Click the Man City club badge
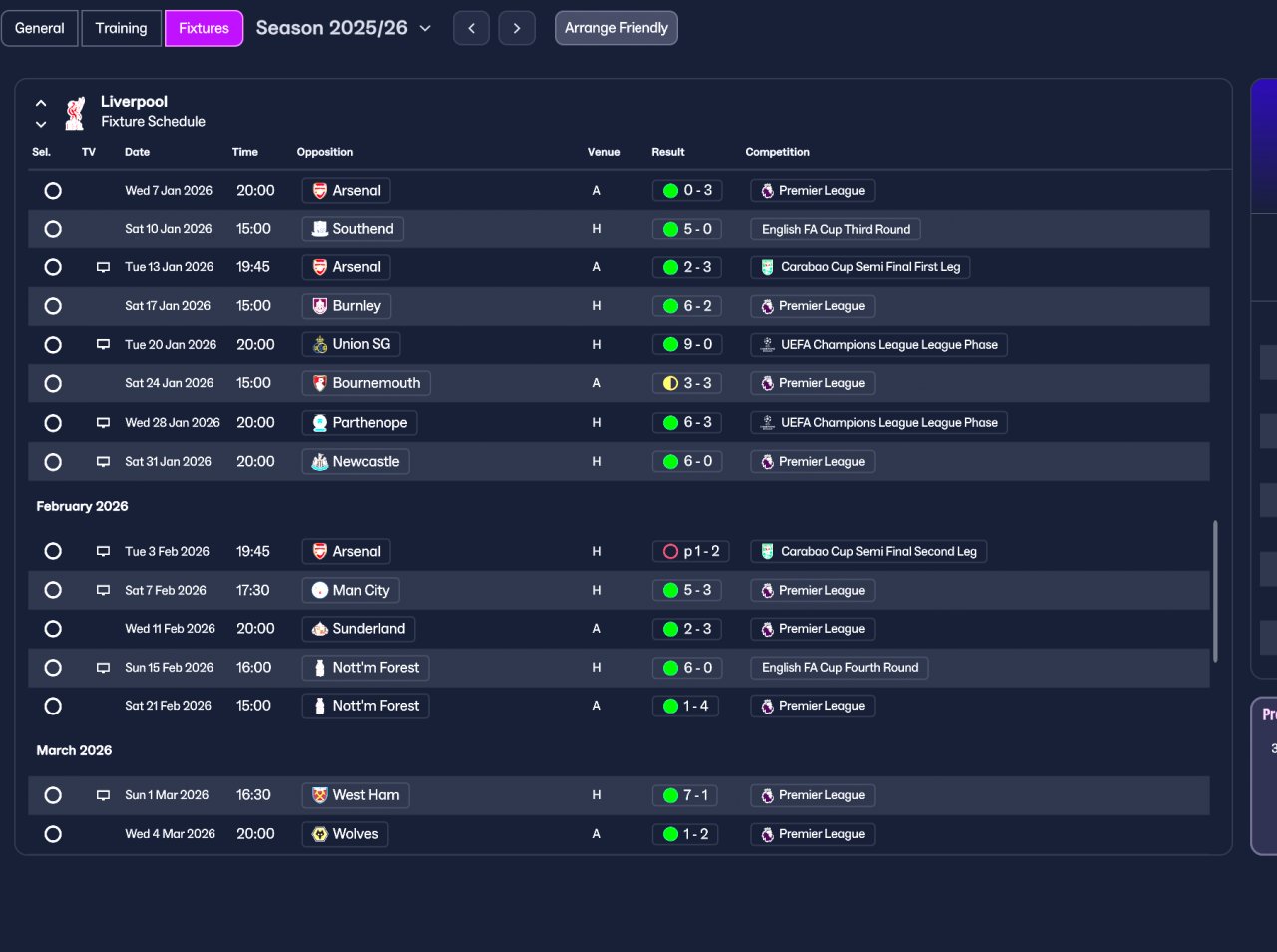1277x952 pixels. pos(320,591)
